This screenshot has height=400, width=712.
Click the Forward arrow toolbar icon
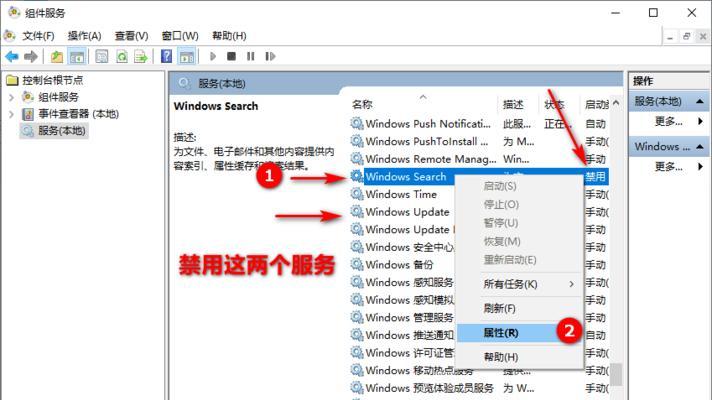coord(31,57)
